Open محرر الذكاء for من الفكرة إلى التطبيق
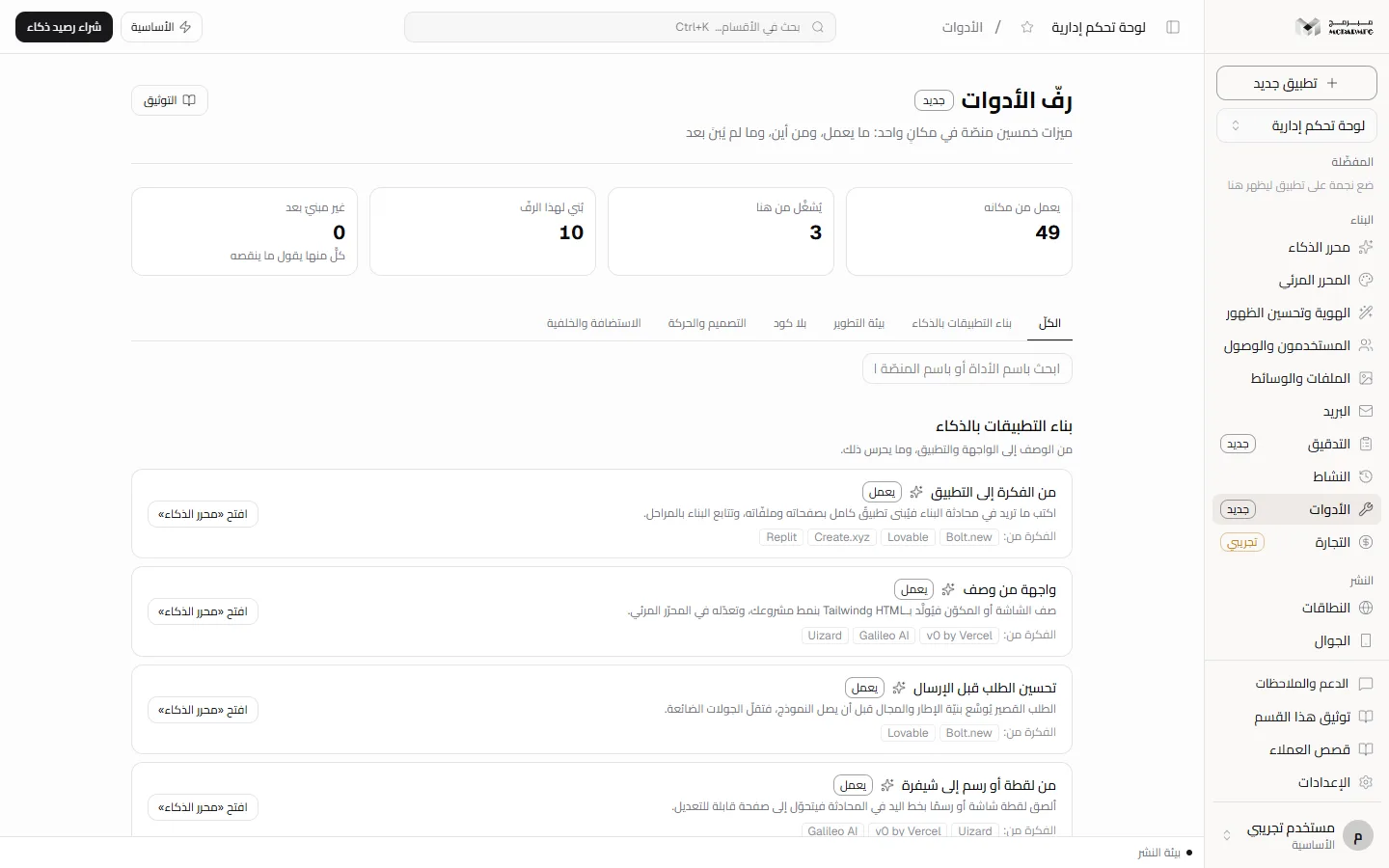This screenshot has height=868, width=1389. pyautogui.click(x=203, y=514)
